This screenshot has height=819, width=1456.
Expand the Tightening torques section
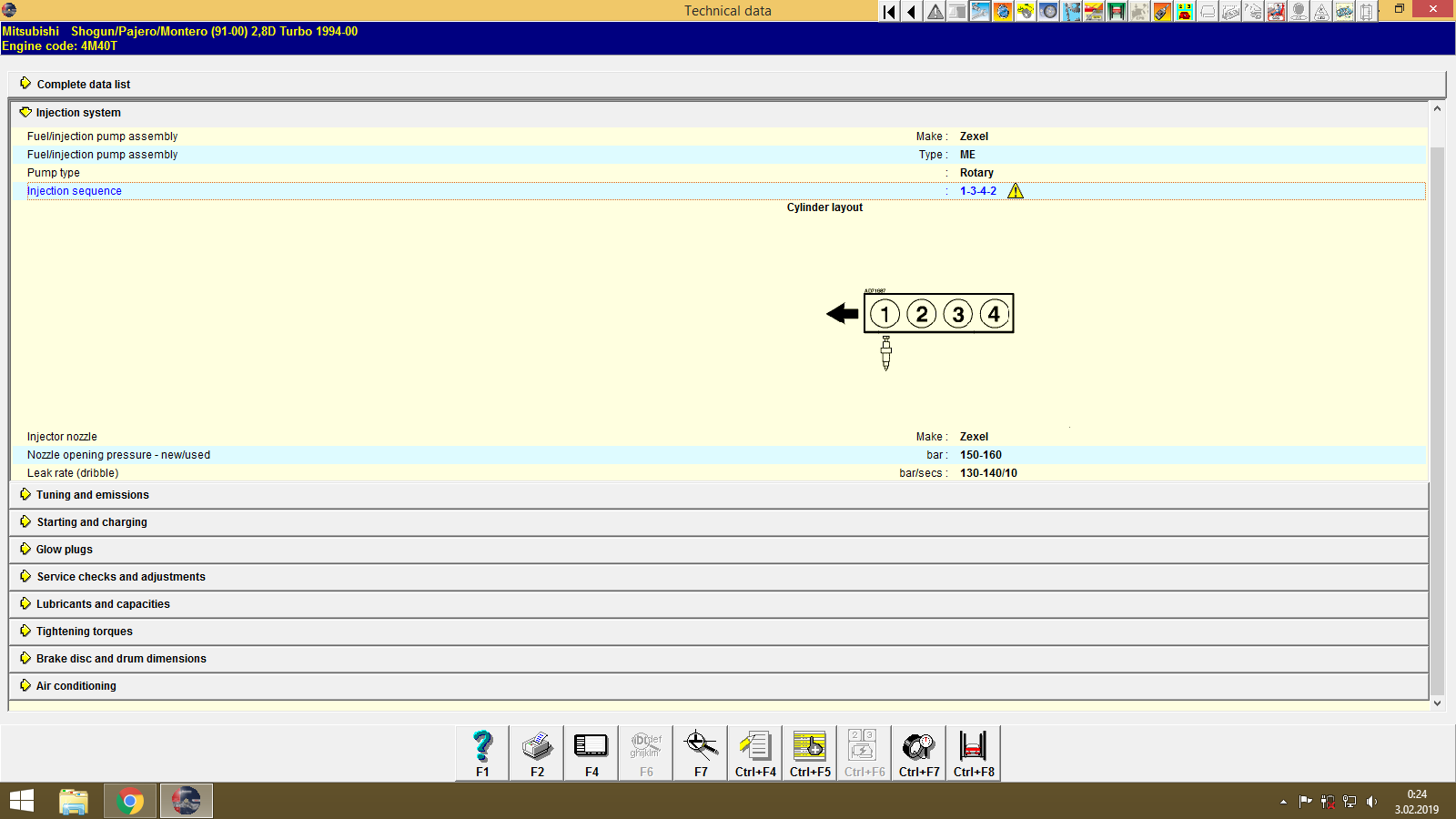pyautogui.click(x=83, y=631)
